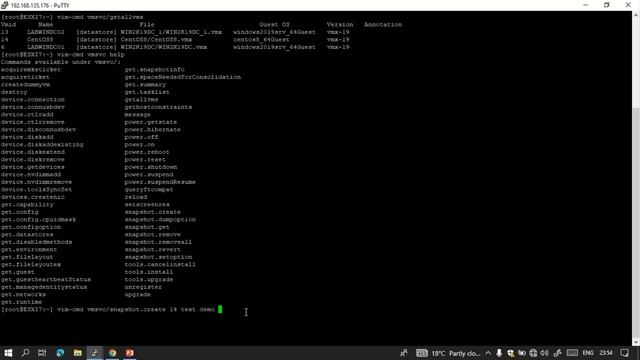Click the pen/link tray icon beside volume
The image size is (640, 360).
coord(558,353)
